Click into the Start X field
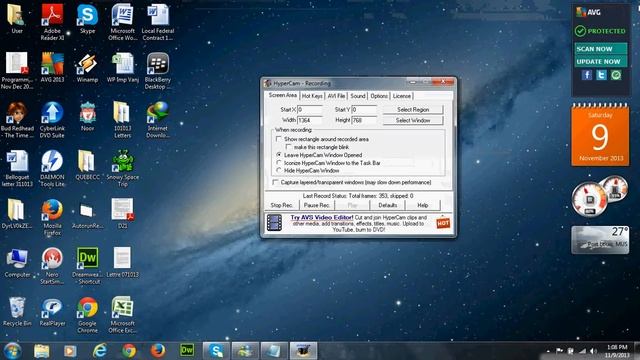 click(x=309, y=109)
